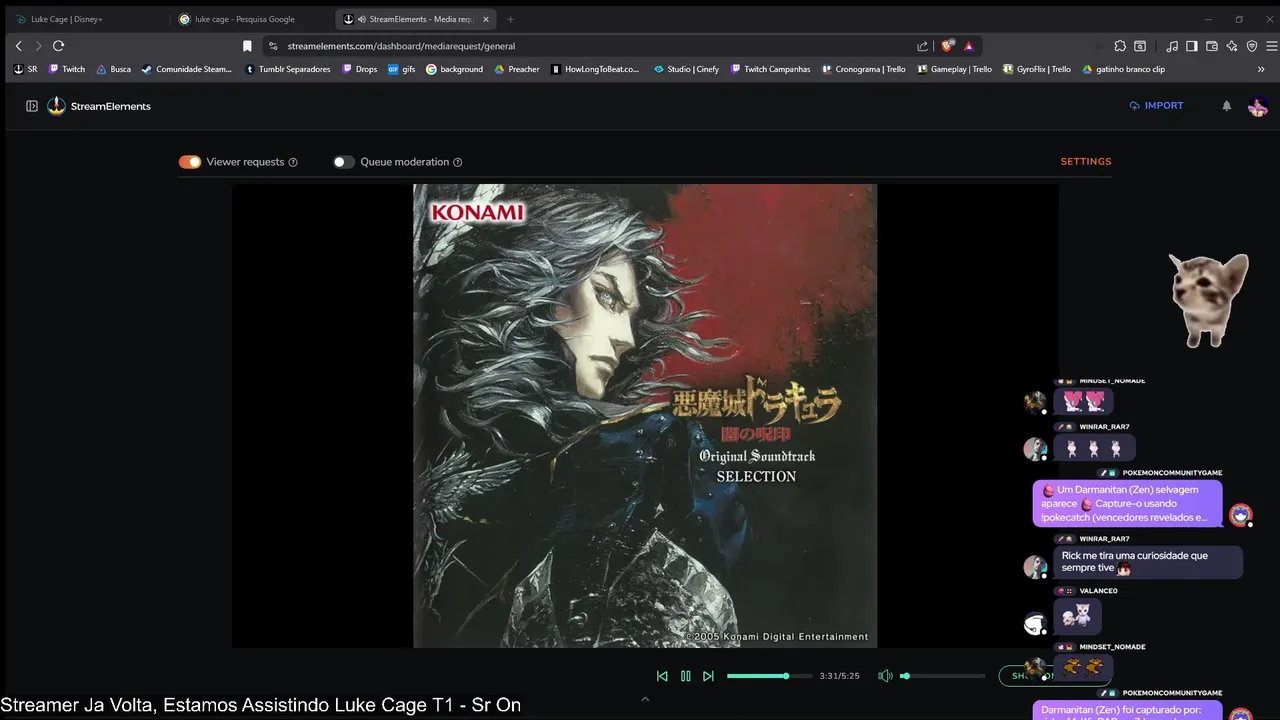Open Leo AI sparkle icon
Screen dimensions: 1280x720
coord(1232,46)
